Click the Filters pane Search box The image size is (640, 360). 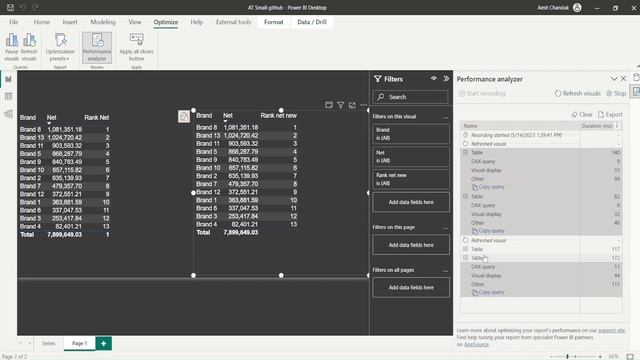tap(410, 97)
